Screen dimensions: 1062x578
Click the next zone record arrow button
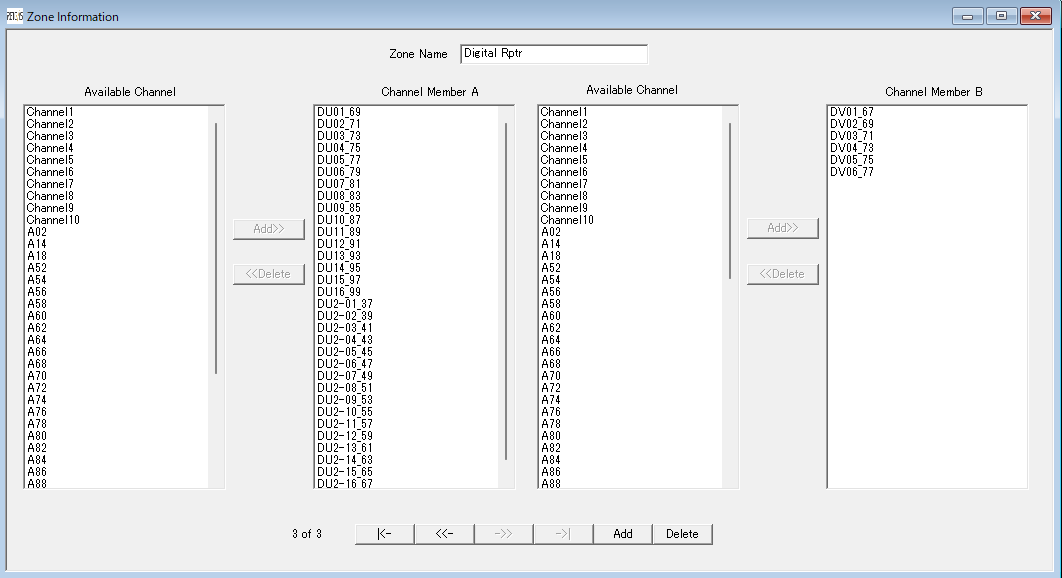click(503, 534)
